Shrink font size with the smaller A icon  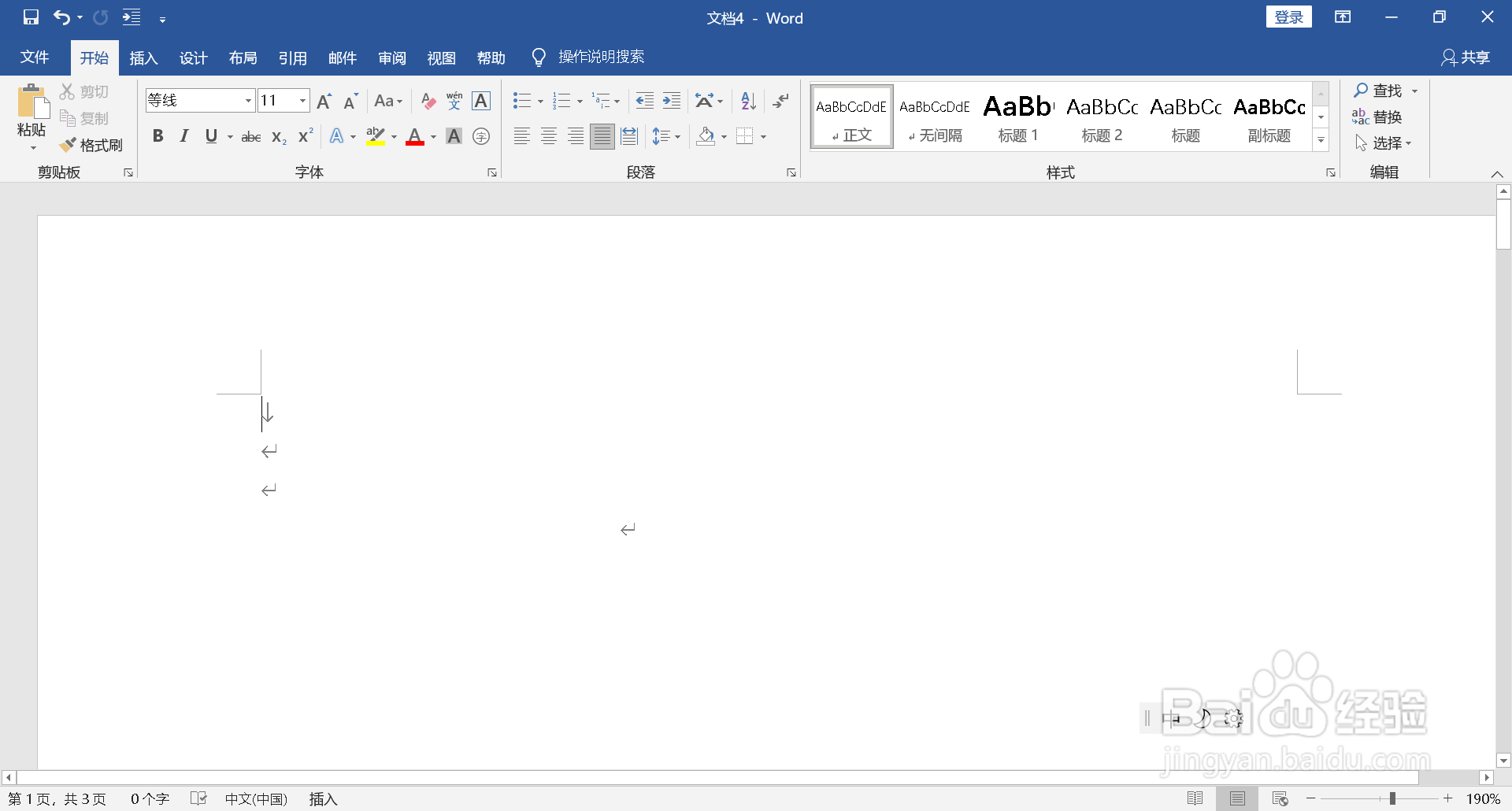coord(351,101)
